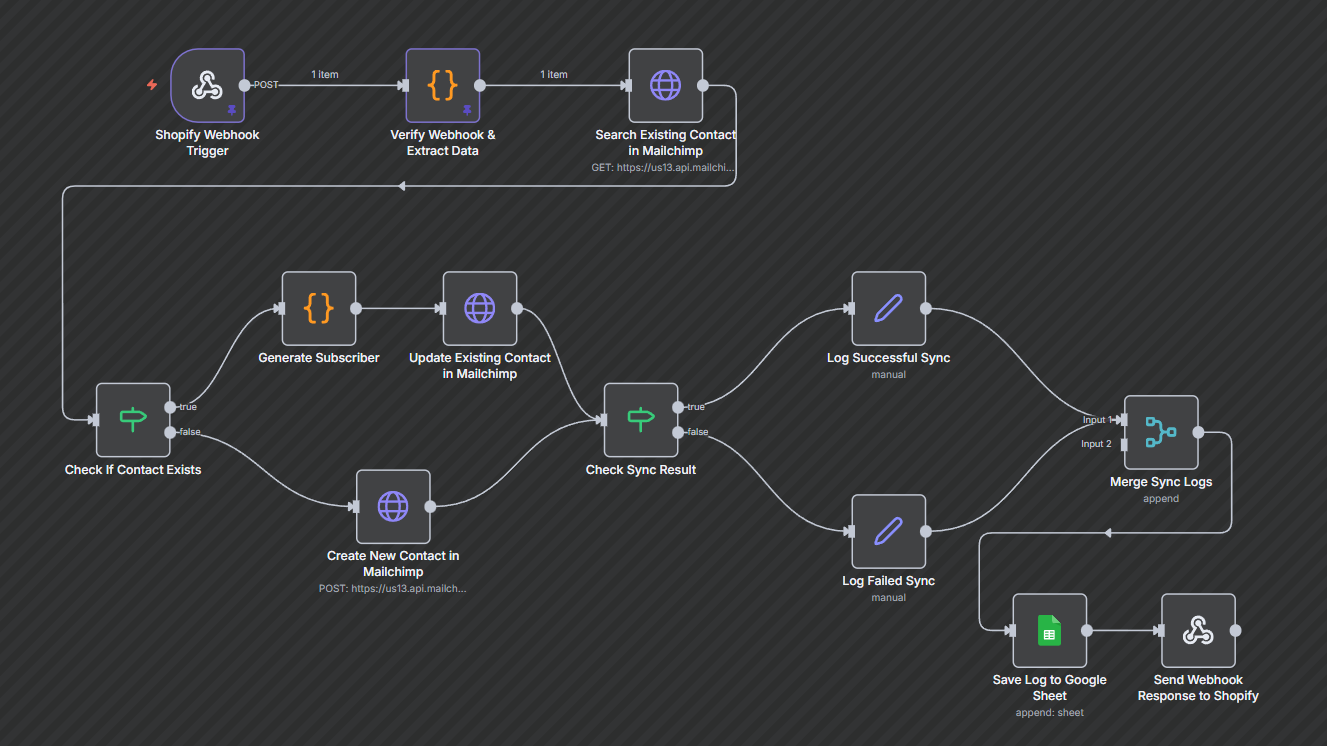Open the Merge Sync Logs node
This screenshot has height=746, width=1327.
[1160, 431]
